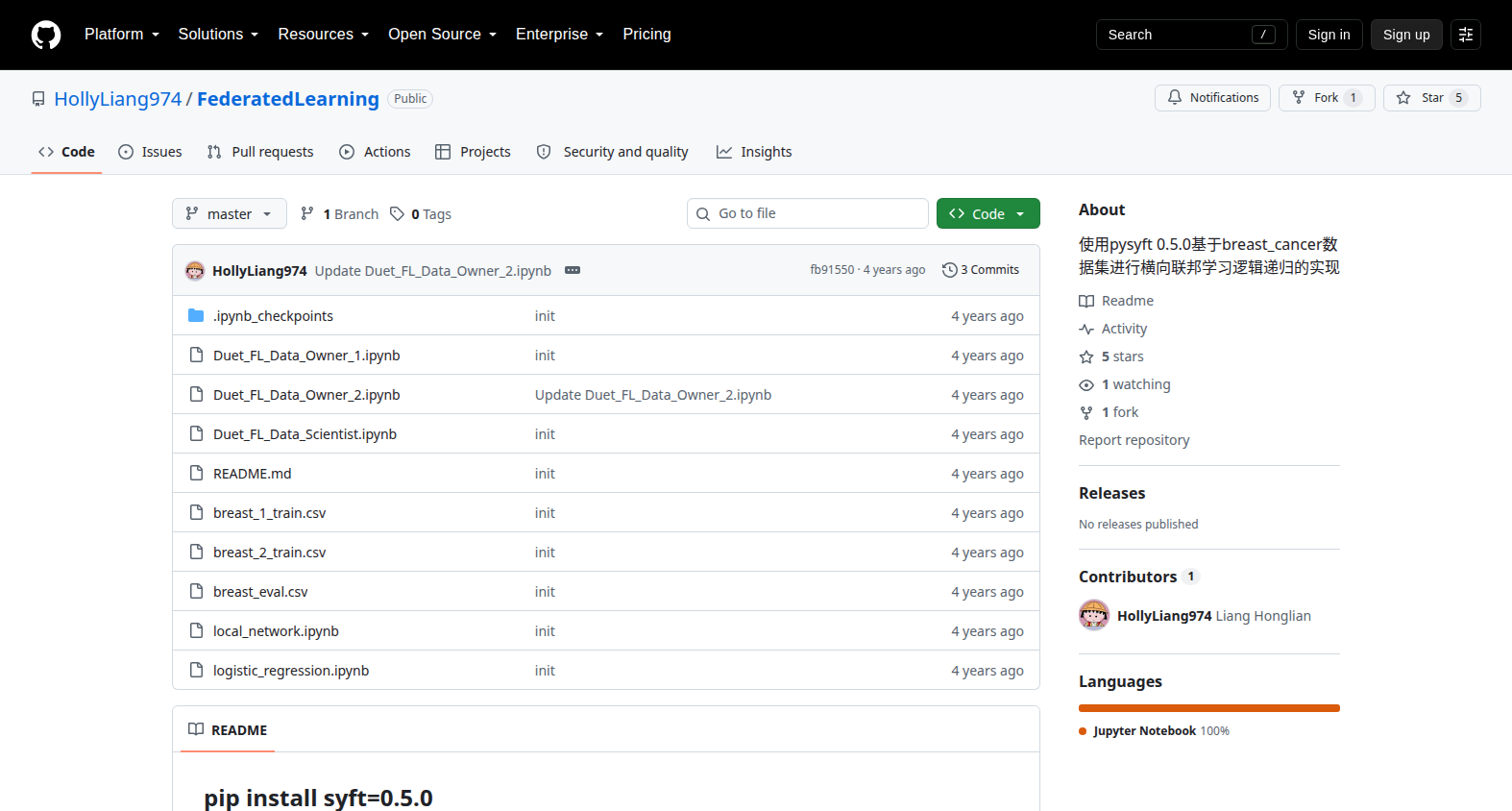Click Report repository link
Screen dimensions: 1512x811
click(x=1134, y=440)
